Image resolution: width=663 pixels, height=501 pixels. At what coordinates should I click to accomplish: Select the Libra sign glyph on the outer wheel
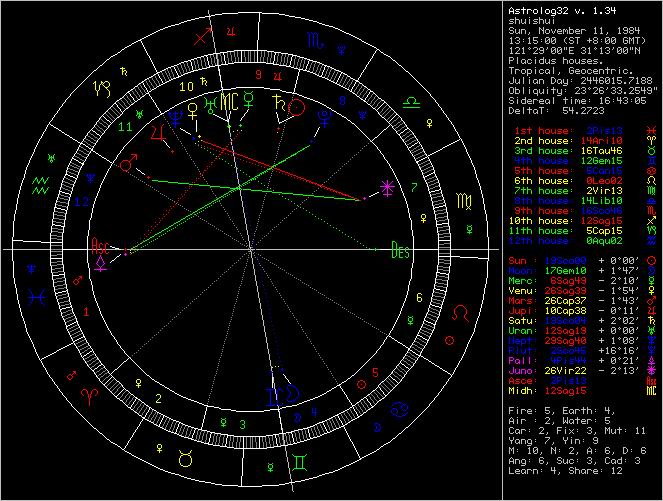tap(411, 102)
